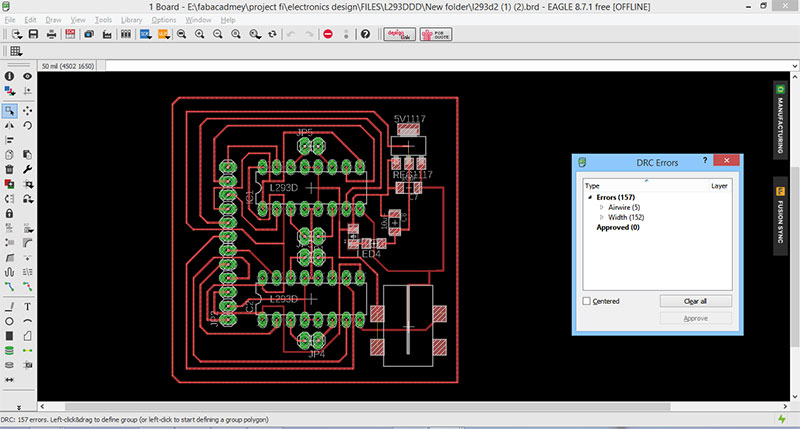This screenshot has height=429, width=800.
Task: Select the Group selection tool
Action: tap(9, 110)
